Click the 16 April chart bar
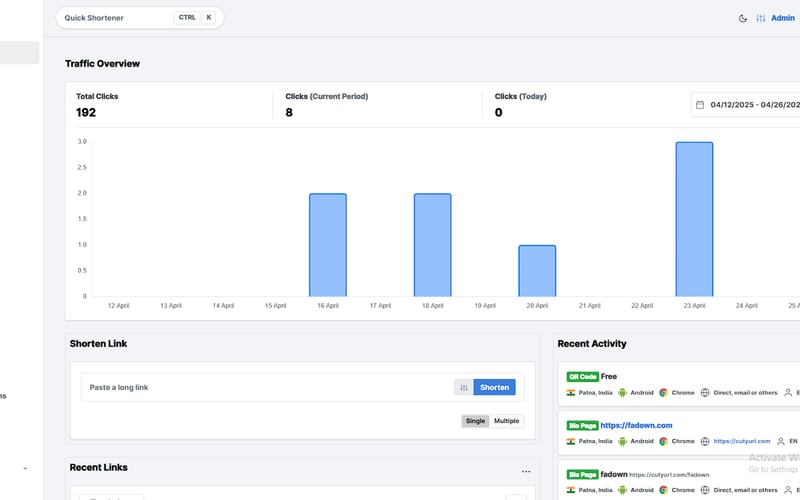The height and width of the screenshot is (500, 800). pyautogui.click(x=328, y=245)
